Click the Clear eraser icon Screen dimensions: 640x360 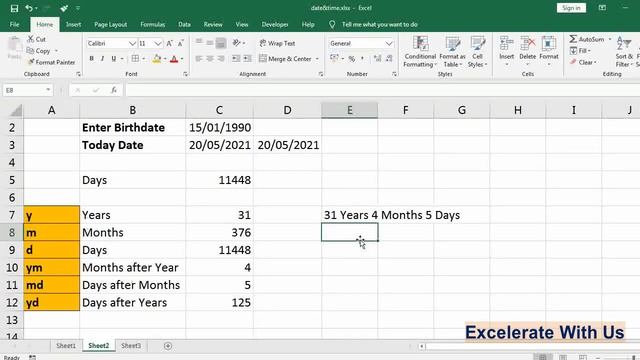click(x=573, y=62)
